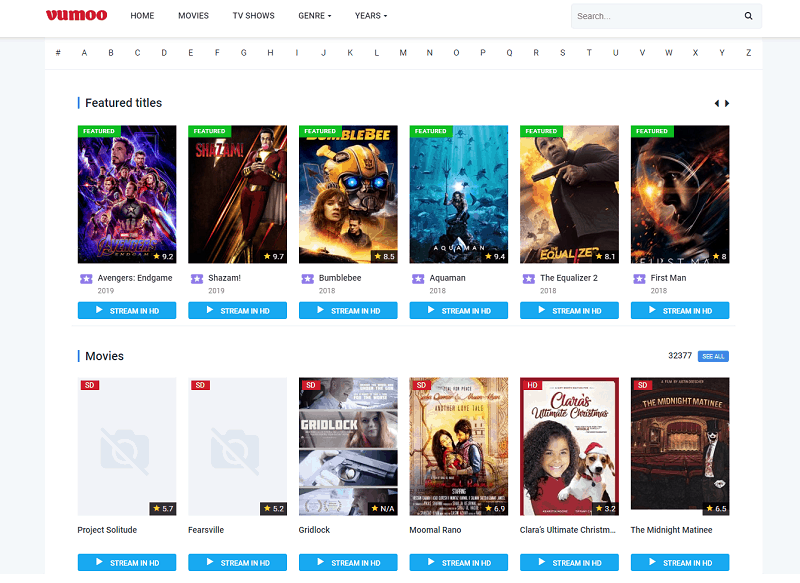This screenshot has height=583, width=800.
Task: Stream Clara's Ultimate Christmas in HD
Action: (x=569, y=562)
